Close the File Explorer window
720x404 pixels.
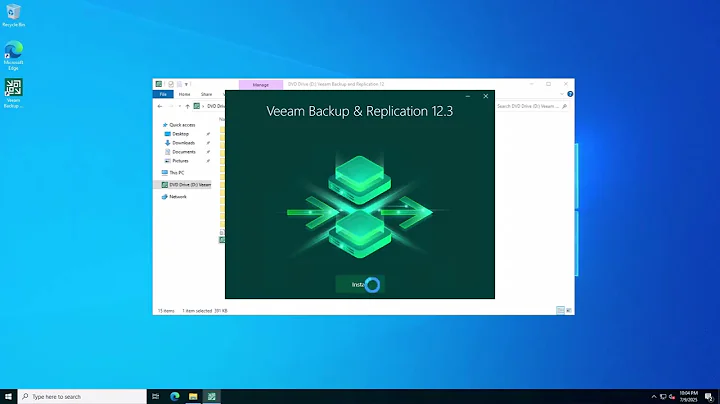tap(566, 84)
